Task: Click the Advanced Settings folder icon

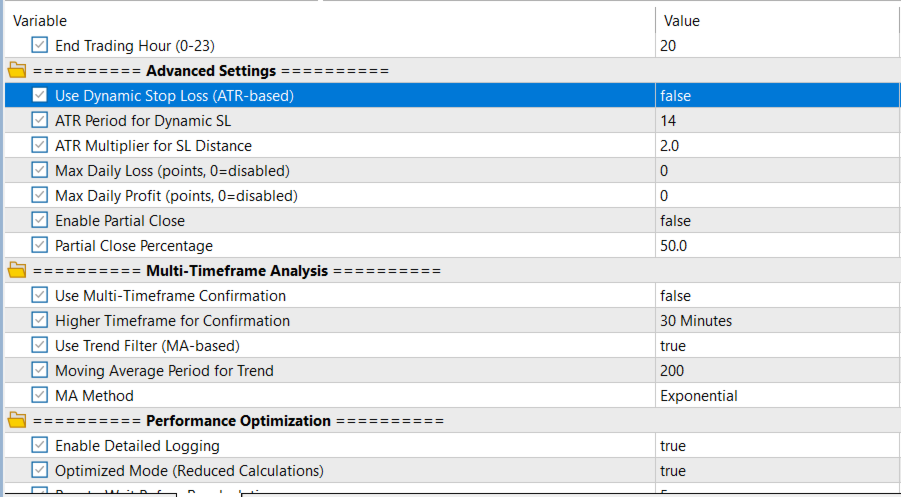Action: point(17,71)
